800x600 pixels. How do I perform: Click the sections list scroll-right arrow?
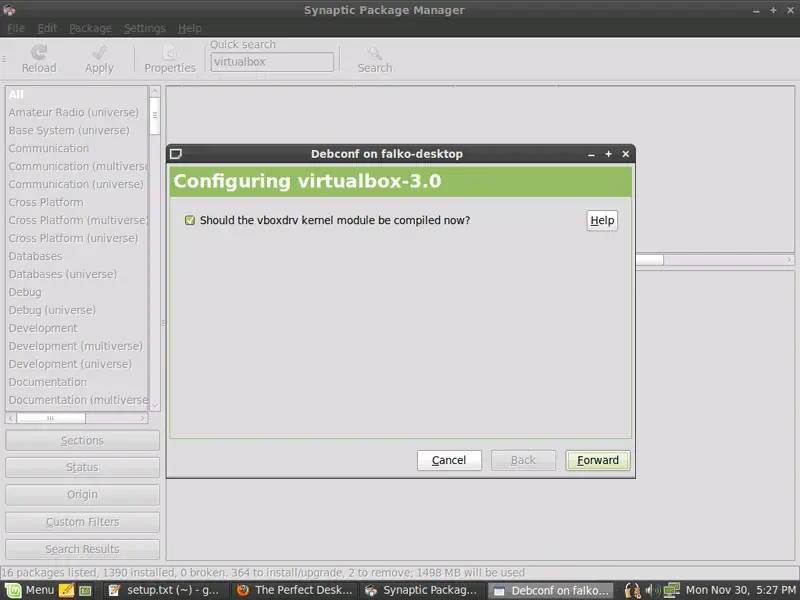click(142, 418)
